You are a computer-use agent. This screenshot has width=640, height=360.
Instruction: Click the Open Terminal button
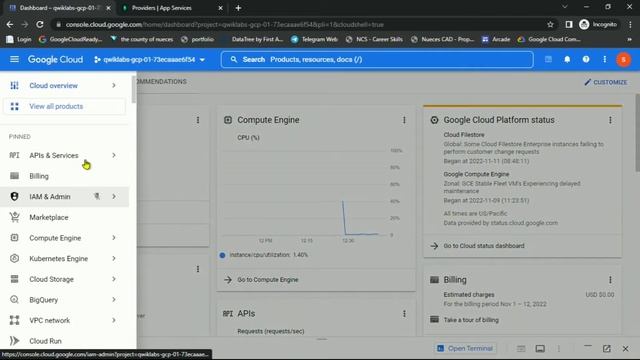click(465, 349)
